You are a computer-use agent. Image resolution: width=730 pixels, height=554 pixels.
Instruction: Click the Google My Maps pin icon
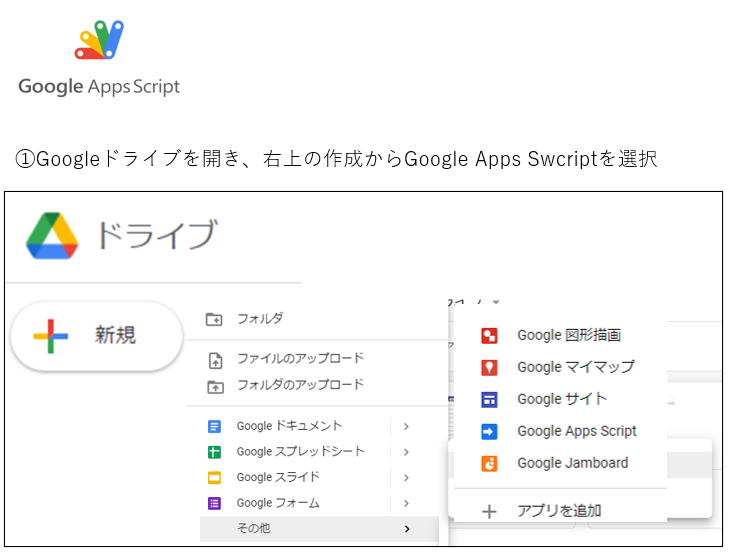pyautogui.click(x=489, y=368)
